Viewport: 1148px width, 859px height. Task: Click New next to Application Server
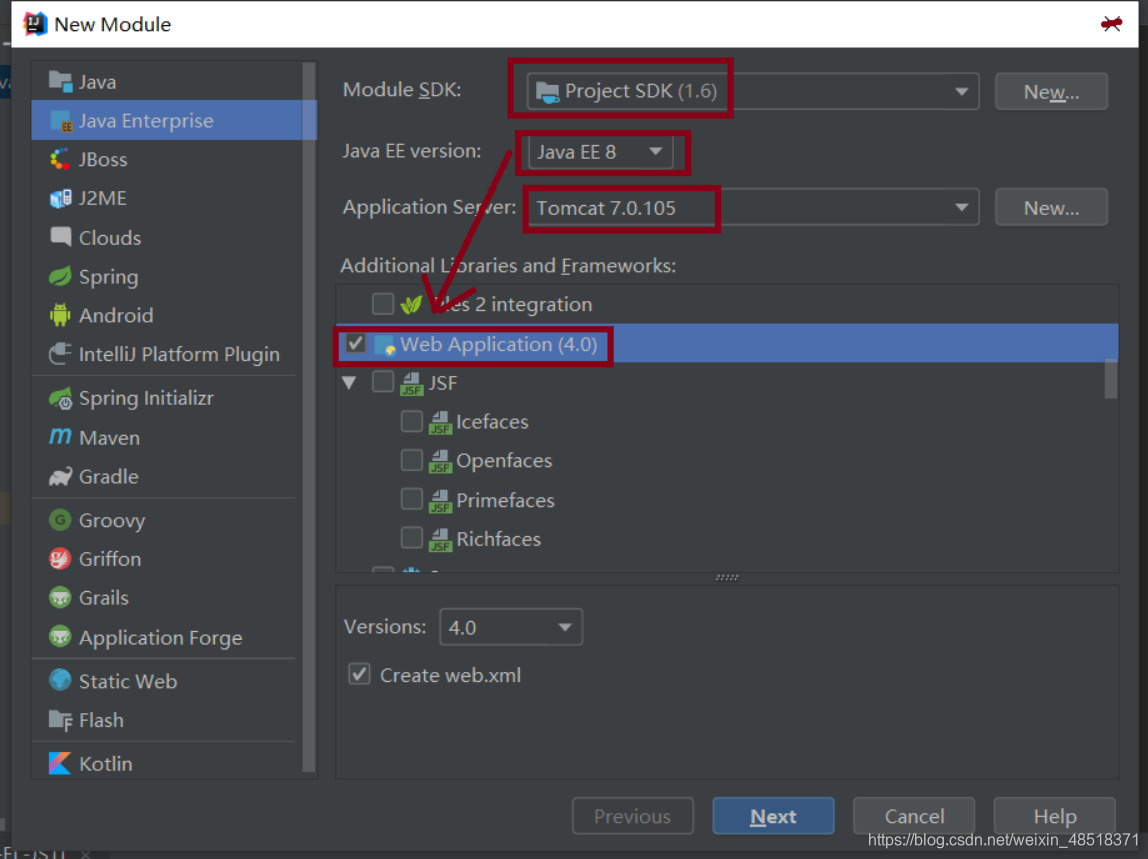click(1051, 208)
